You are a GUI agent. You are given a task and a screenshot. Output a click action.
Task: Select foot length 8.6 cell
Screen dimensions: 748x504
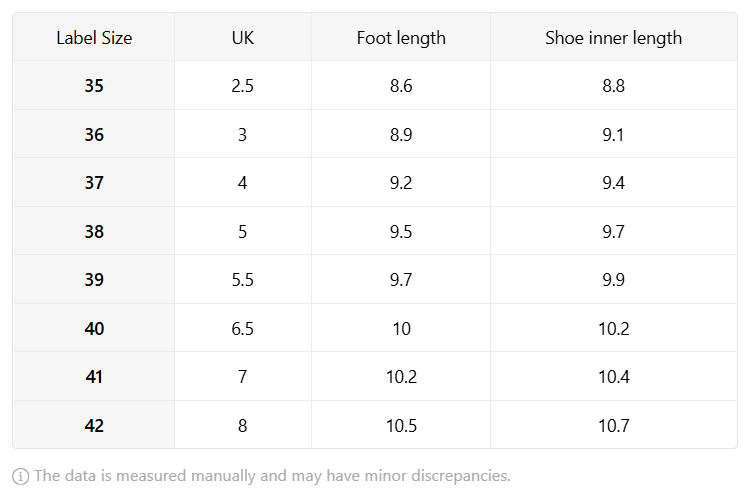coord(401,85)
